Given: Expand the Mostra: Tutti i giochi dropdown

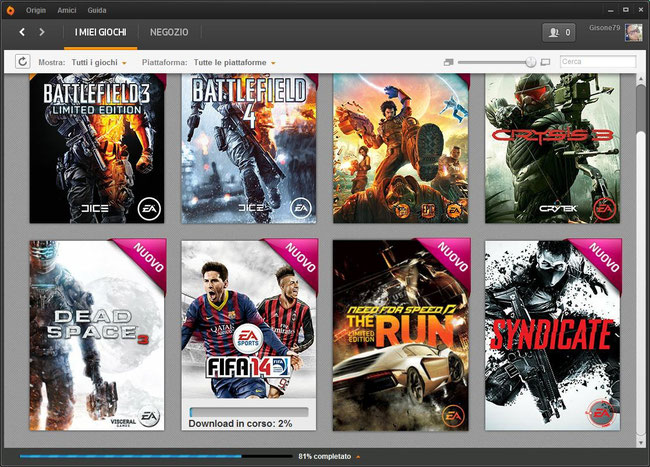Looking at the screenshot, I should coord(99,63).
